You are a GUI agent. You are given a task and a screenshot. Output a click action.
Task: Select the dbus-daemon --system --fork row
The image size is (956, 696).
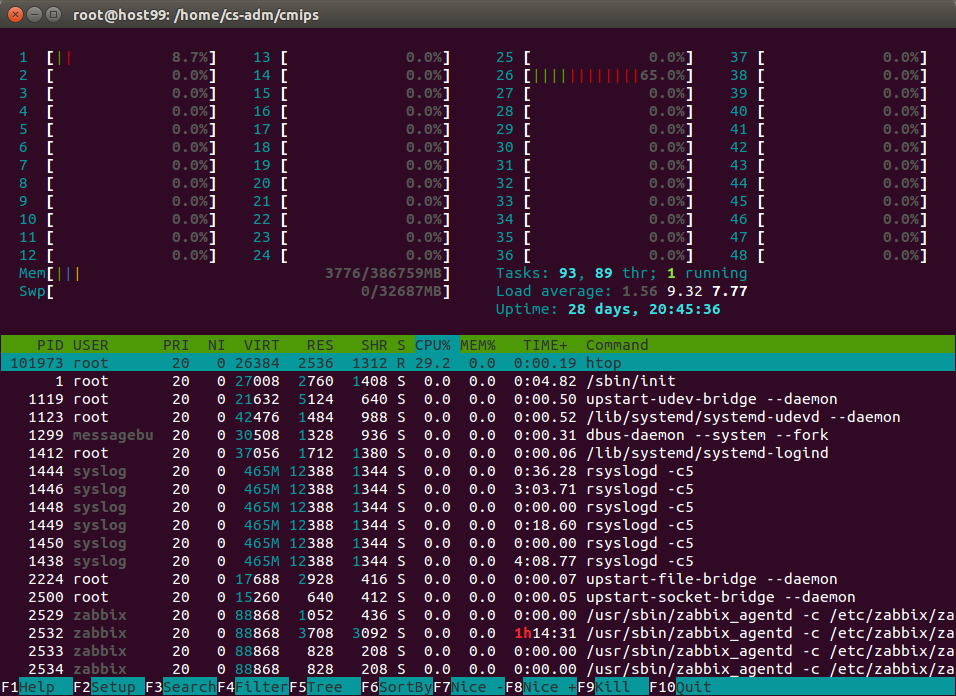click(478, 435)
